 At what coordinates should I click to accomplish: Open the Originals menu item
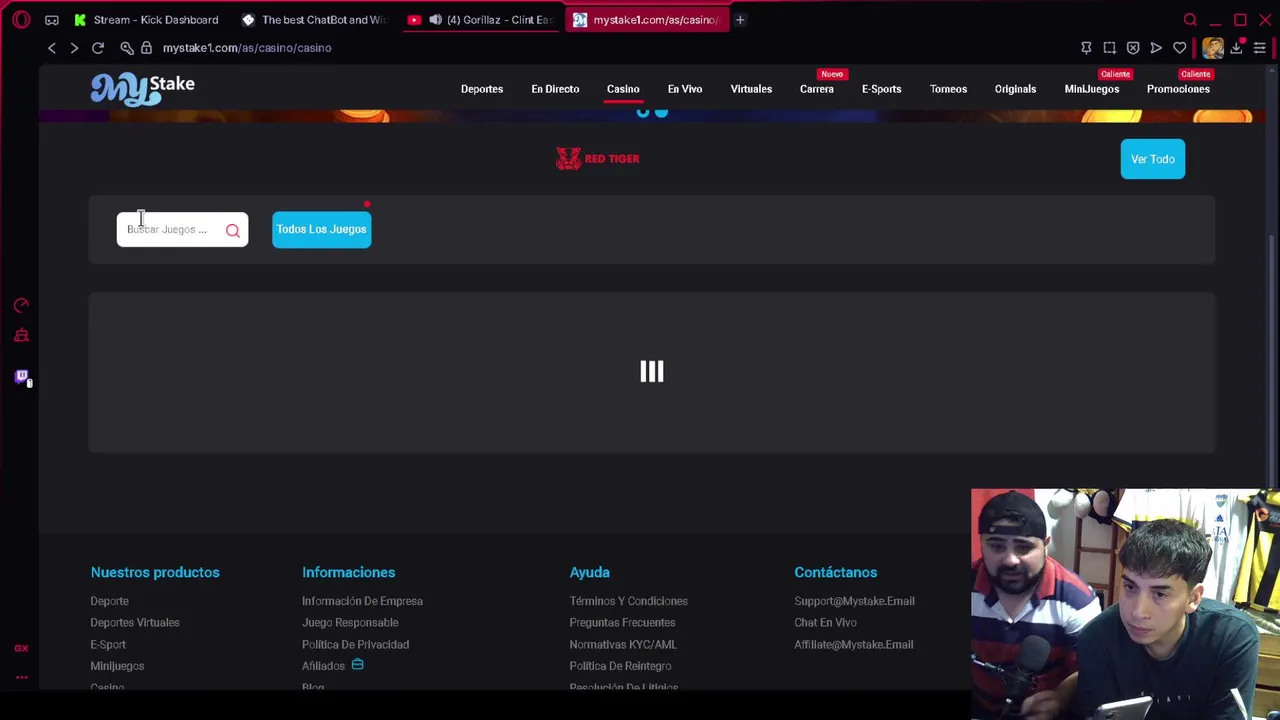[1015, 89]
